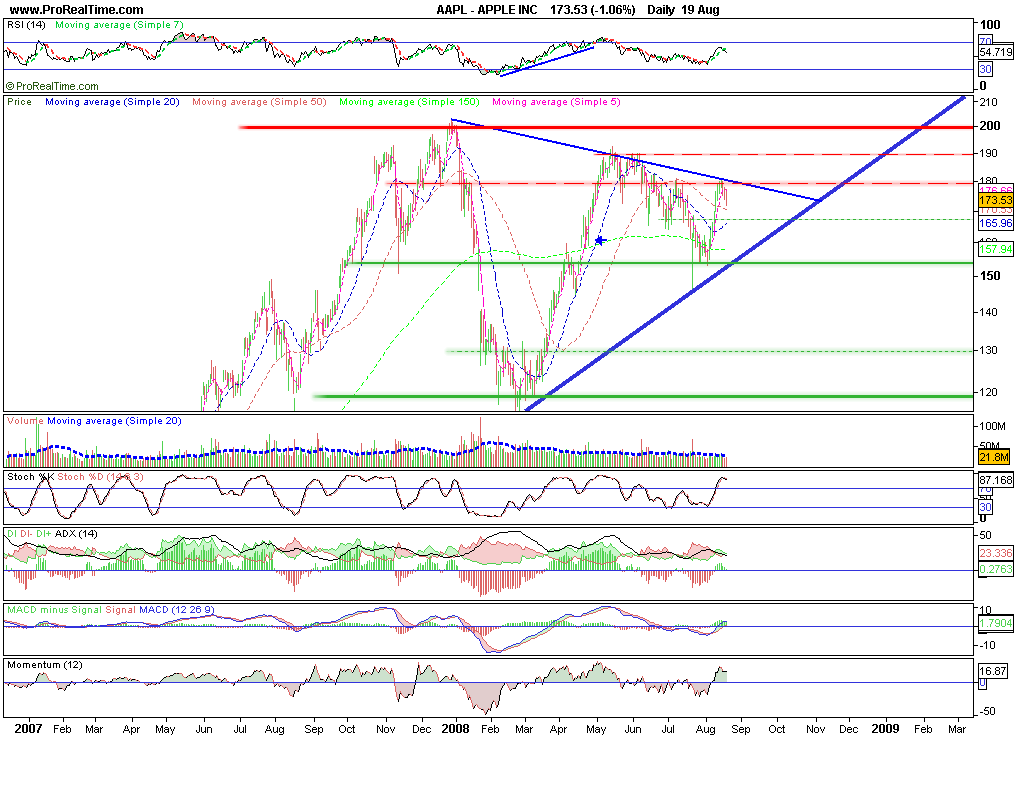
Task: Click the 100M volume axis label
Action: (993, 426)
